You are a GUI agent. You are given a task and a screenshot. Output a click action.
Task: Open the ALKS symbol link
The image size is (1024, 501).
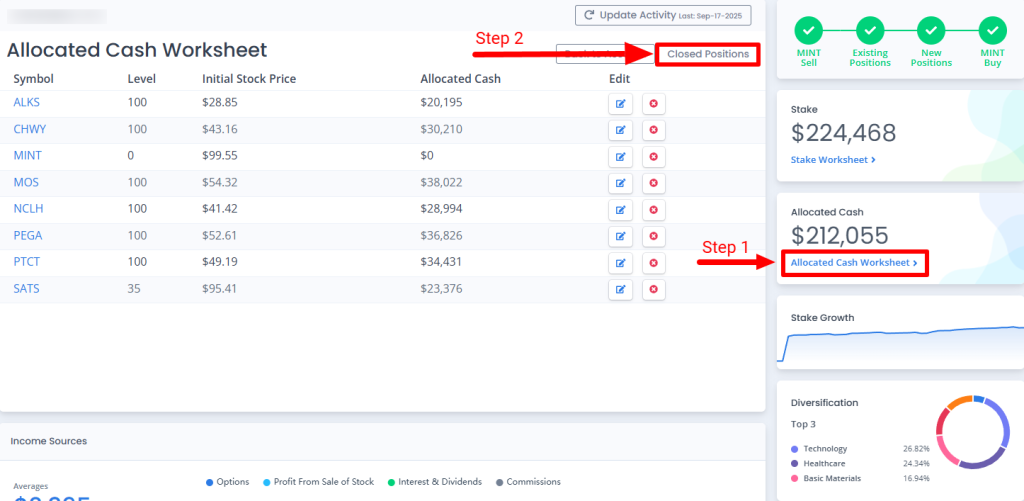click(x=27, y=103)
